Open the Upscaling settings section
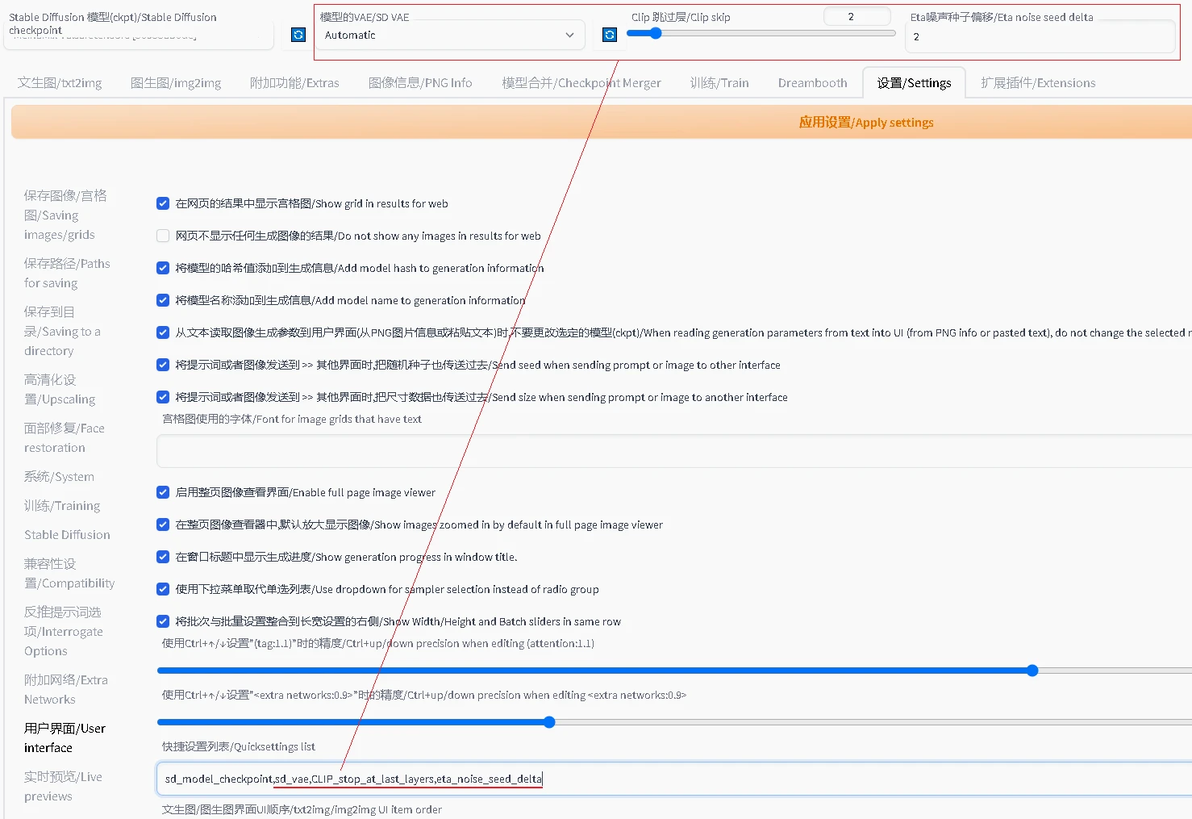This screenshot has height=819, width=1192. point(59,389)
